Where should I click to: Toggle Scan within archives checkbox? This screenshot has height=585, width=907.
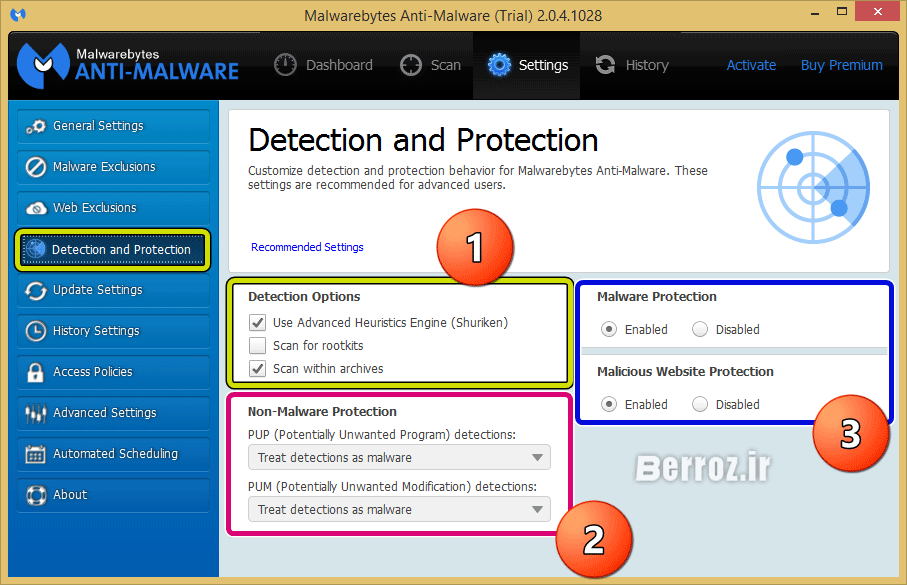click(257, 369)
